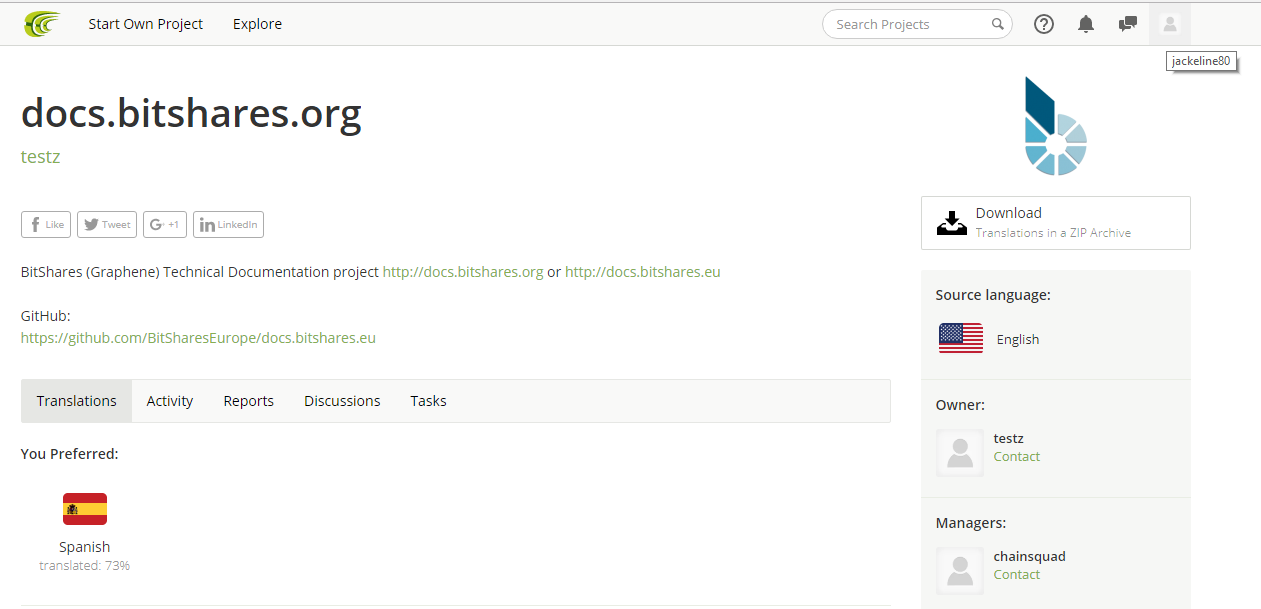Open the Explore menu item

point(257,24)
